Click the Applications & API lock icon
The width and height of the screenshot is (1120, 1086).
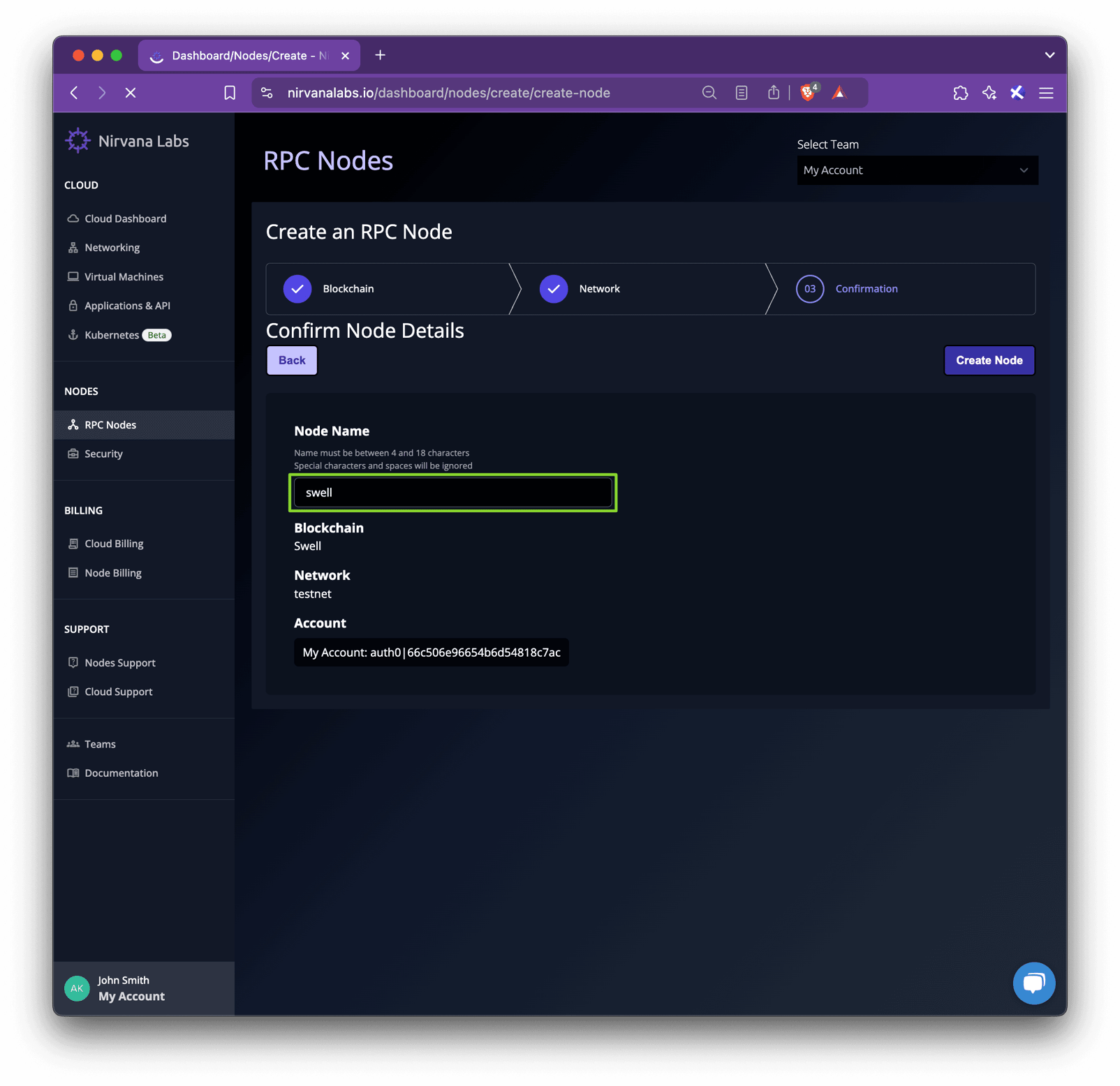pyautogui.click(x=73, y=306)
